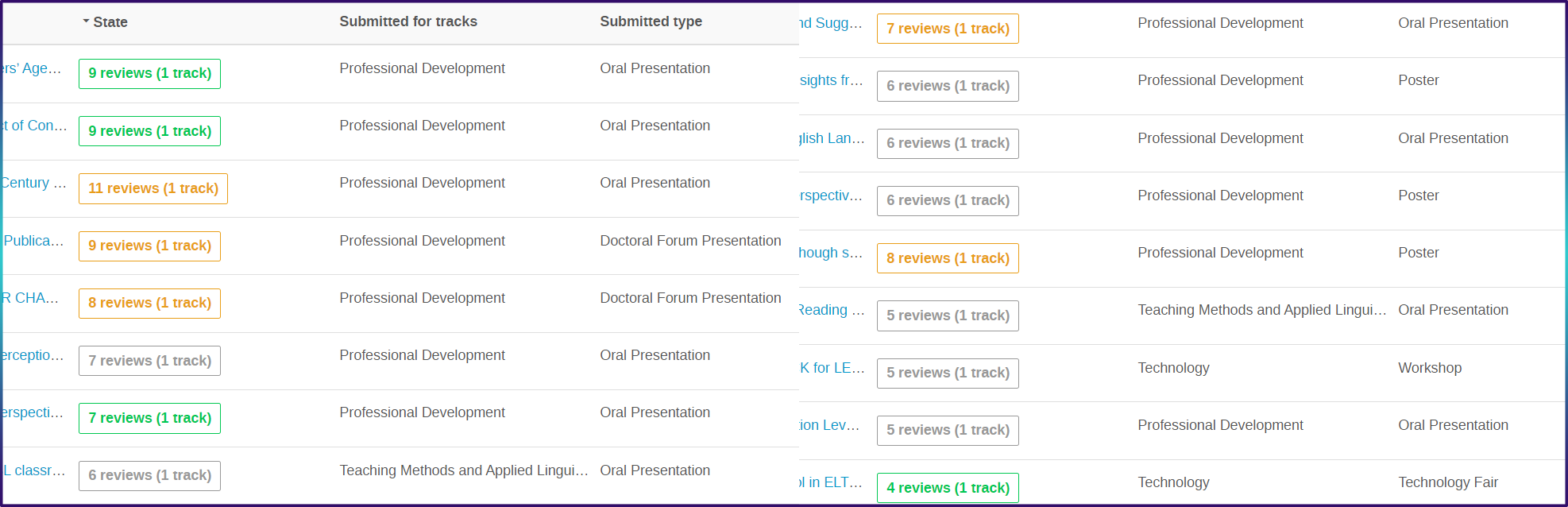The image size is (1568, 507).
Task: Select Oral Presentation in the "Century …" row
Action: (655, 183)
